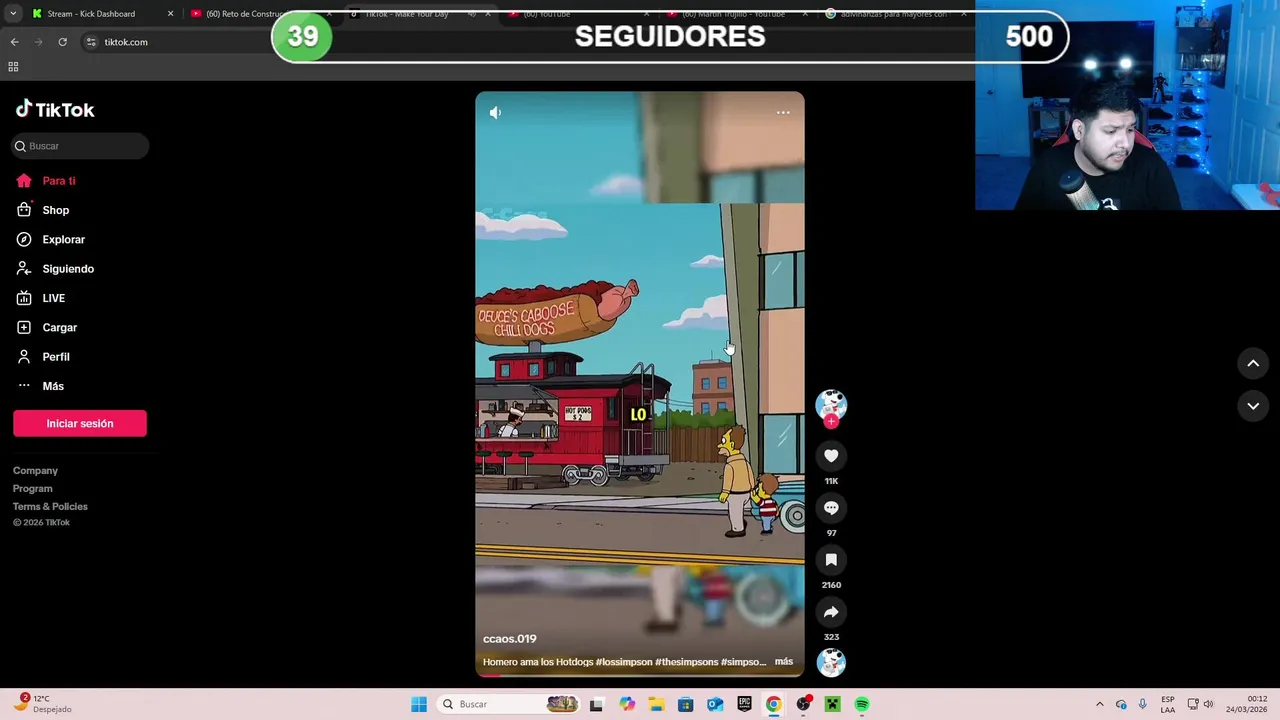1280x720 pixels.
Task: Open the LIVE section
Action: click(41, 298)
